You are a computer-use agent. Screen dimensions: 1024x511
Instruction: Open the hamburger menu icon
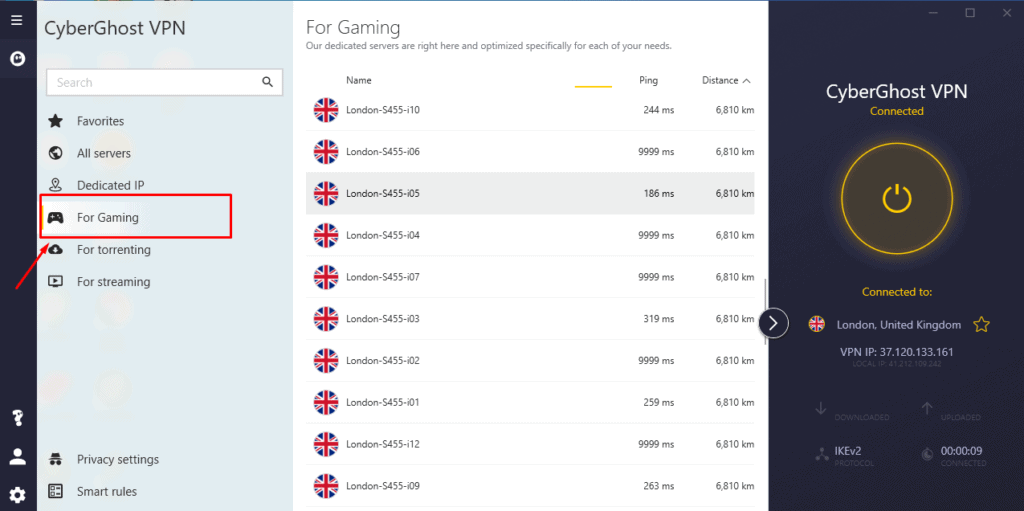17,19
